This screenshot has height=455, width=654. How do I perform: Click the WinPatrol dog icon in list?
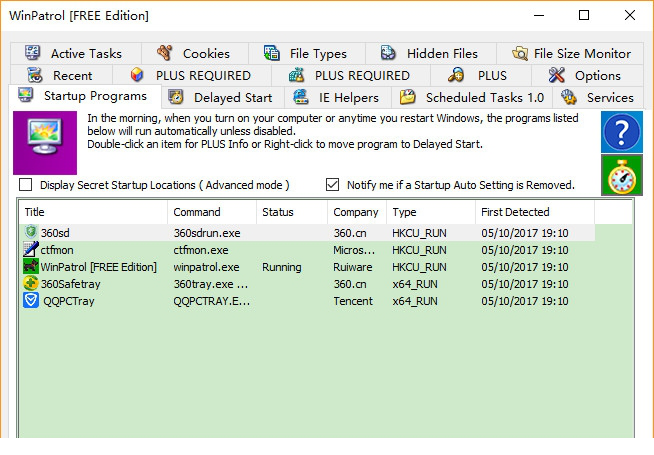click(x=30, y=266)
